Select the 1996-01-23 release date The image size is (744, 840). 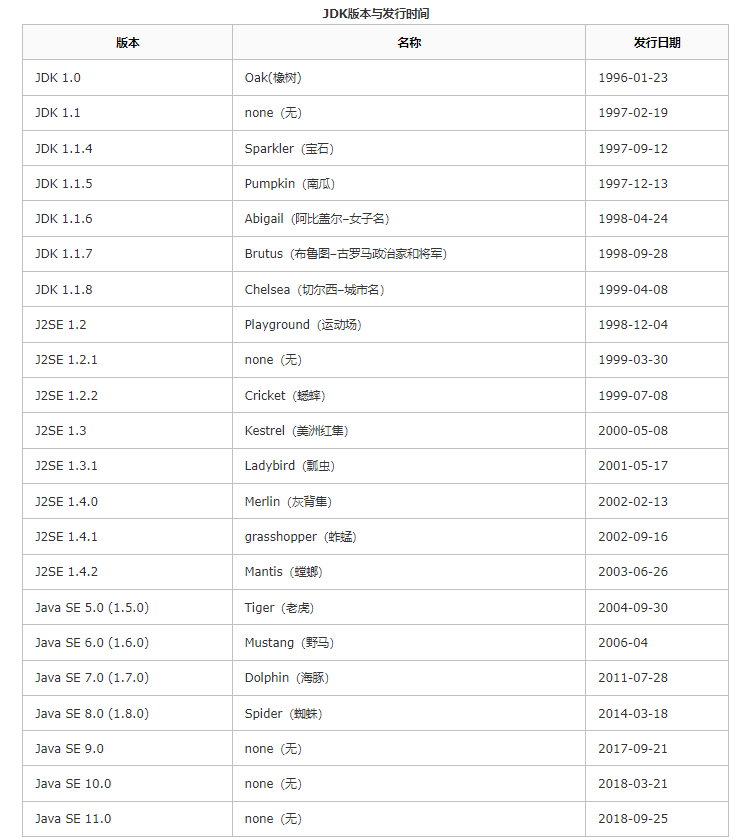[x=633, y=78]
